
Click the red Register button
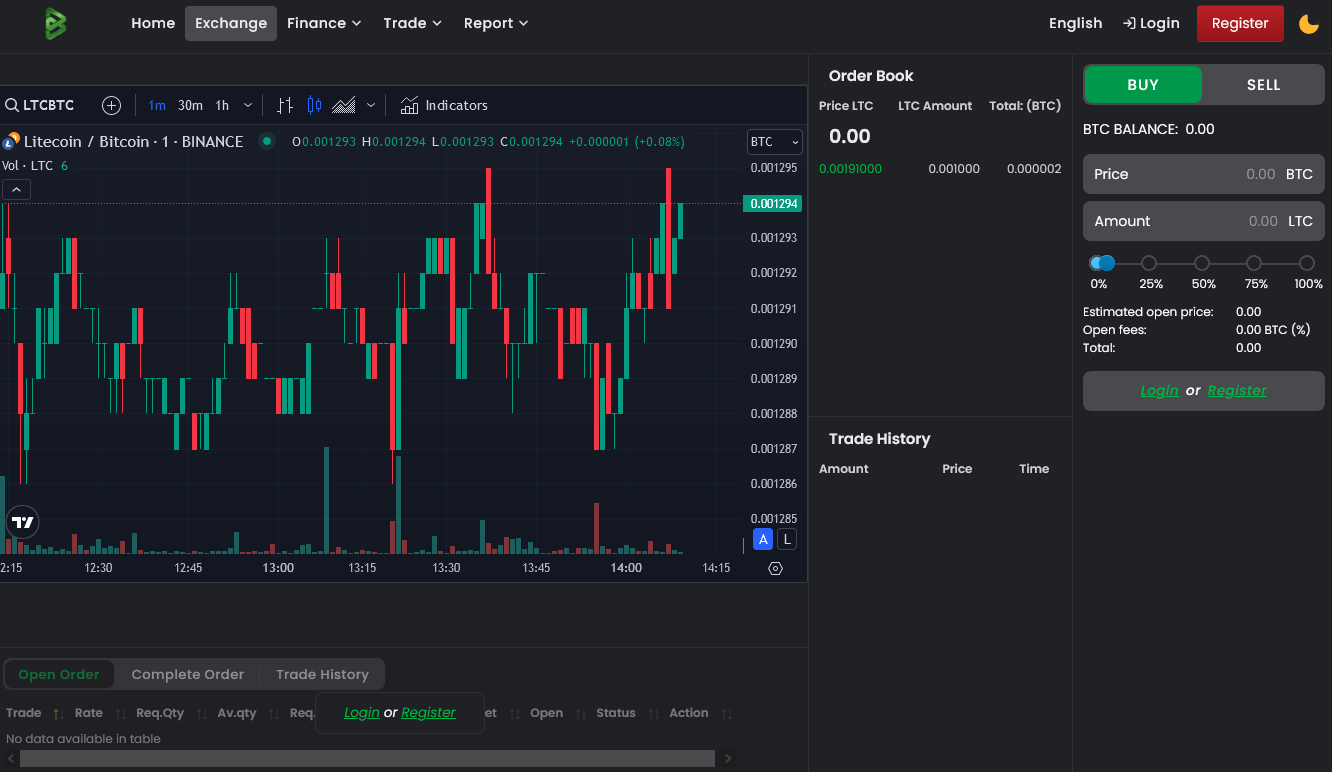(x=1239, y=23)
